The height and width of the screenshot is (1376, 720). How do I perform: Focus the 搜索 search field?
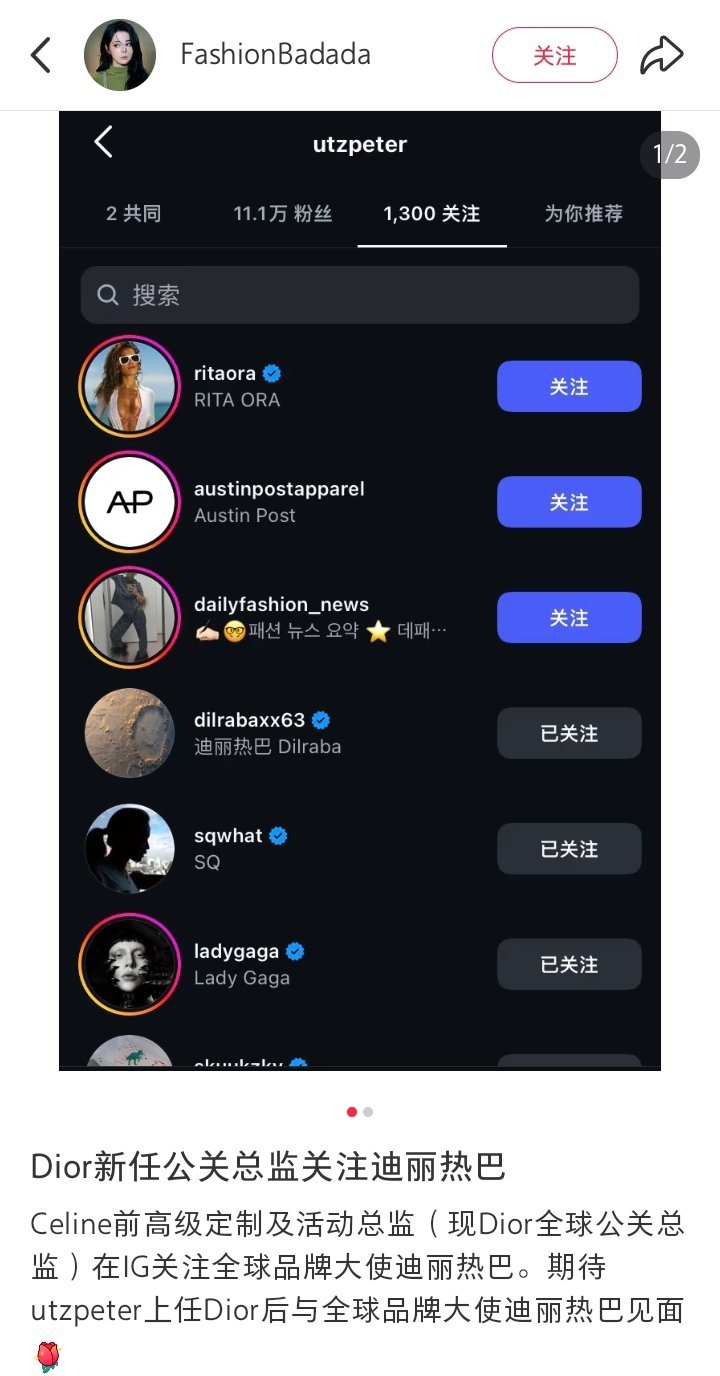pyautogui.click(x=360, y=295)
